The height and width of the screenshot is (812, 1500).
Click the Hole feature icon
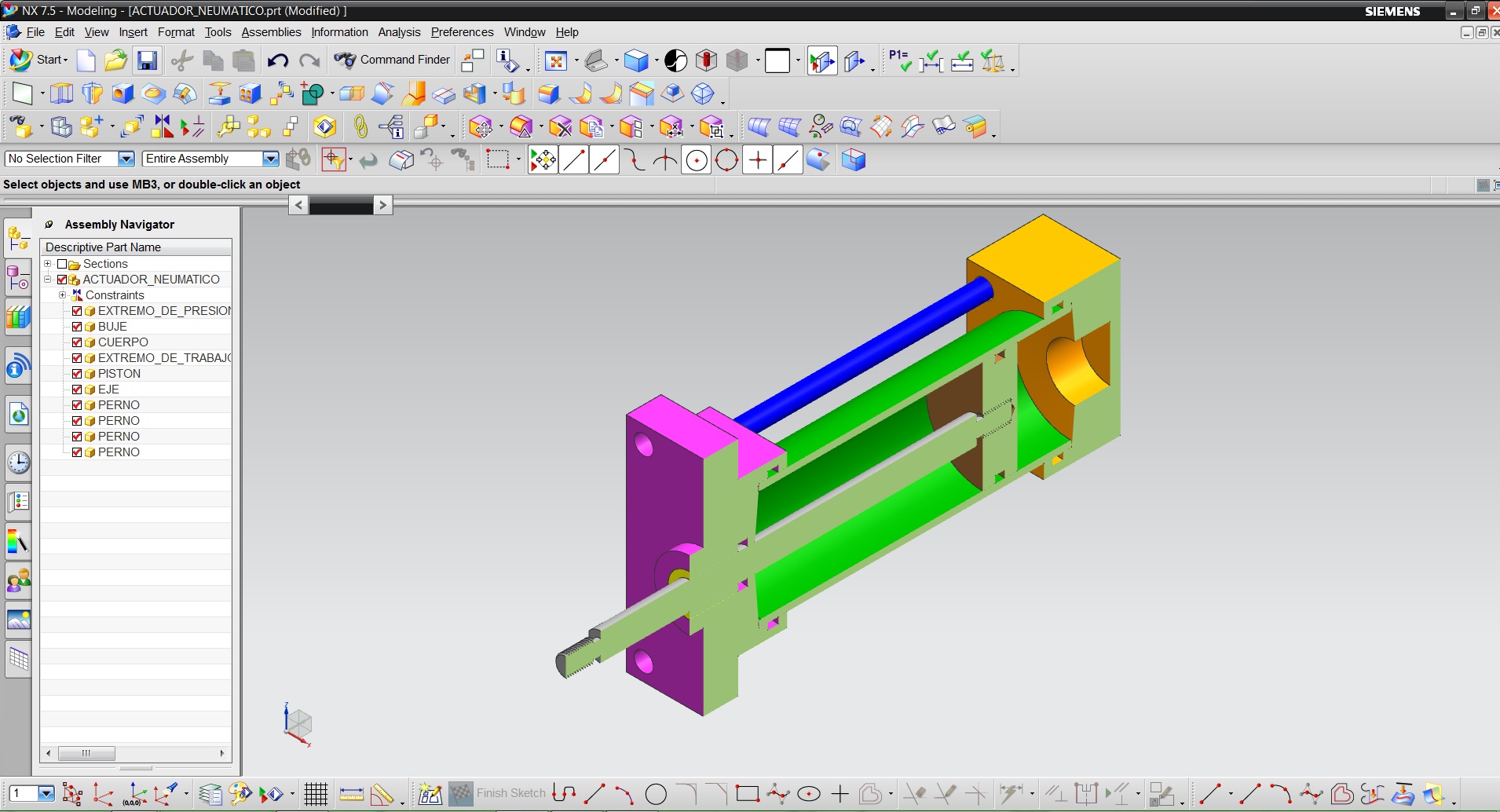click(123, 93)
